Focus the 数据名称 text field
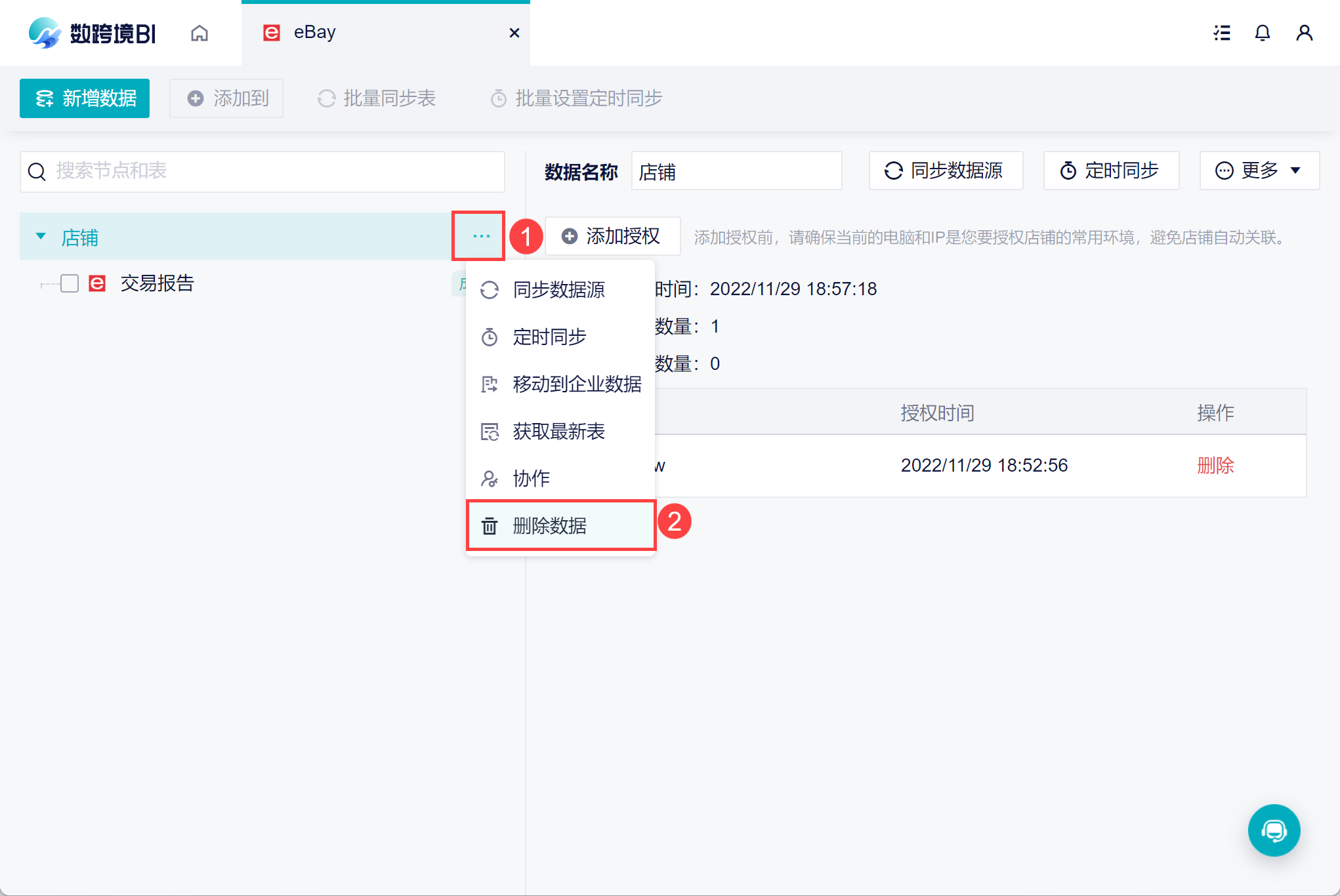The height and width of the screenshot is (896, 1340). click(736, 172)
